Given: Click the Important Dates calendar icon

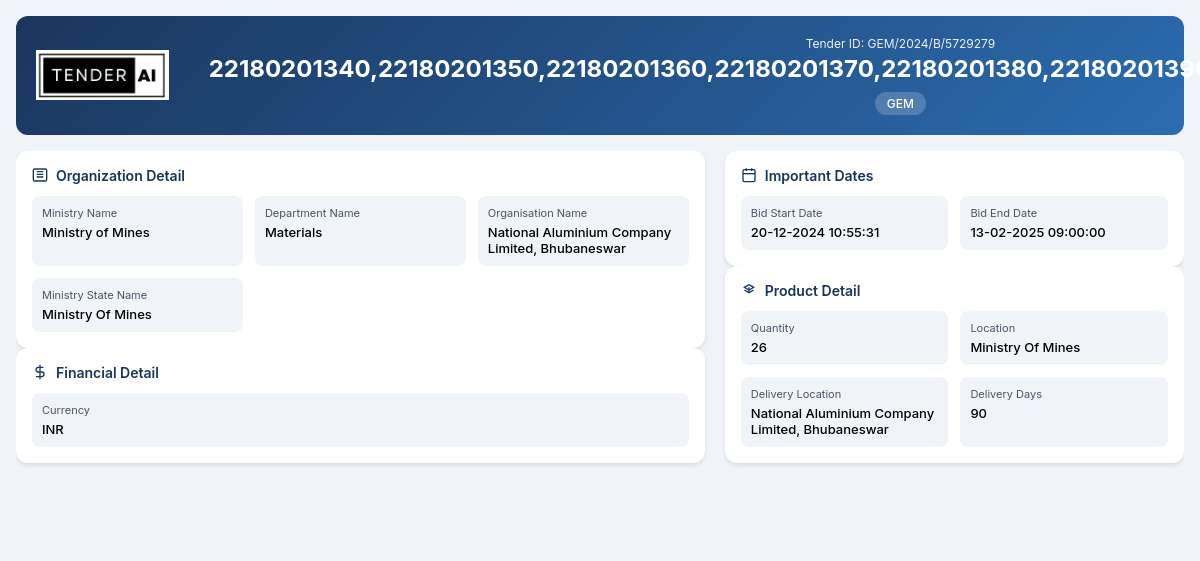Looking at the screenshot, I should [749, 175].
